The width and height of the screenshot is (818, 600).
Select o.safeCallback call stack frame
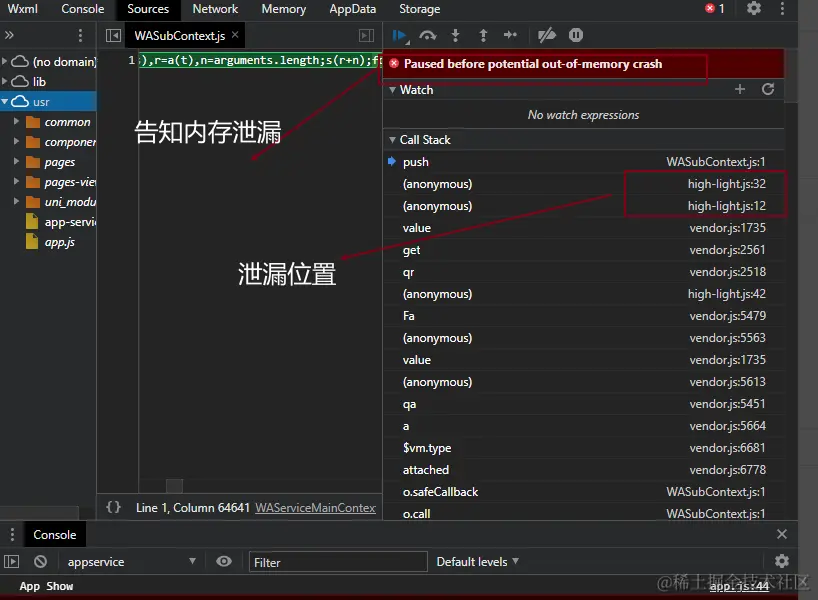coord(583,492)
